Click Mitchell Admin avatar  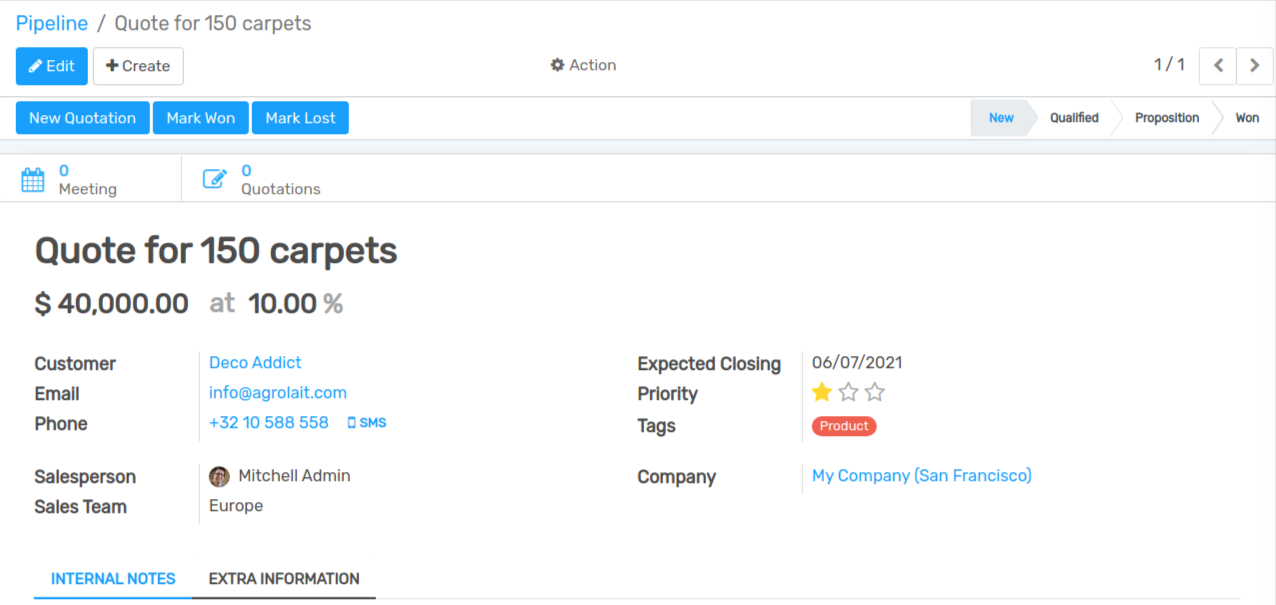click(219, 476)
